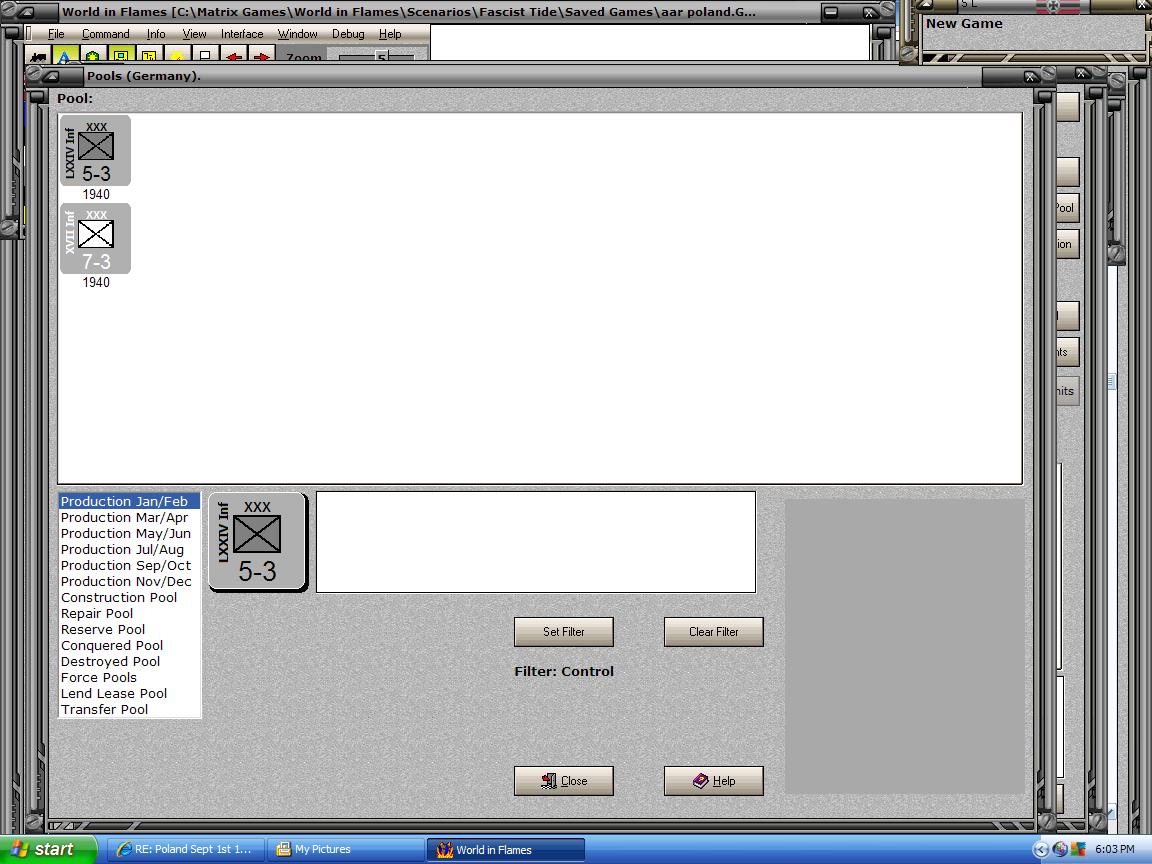Select Repair Pool in list
Screen dimensions: 1152x864
point(129,613)
